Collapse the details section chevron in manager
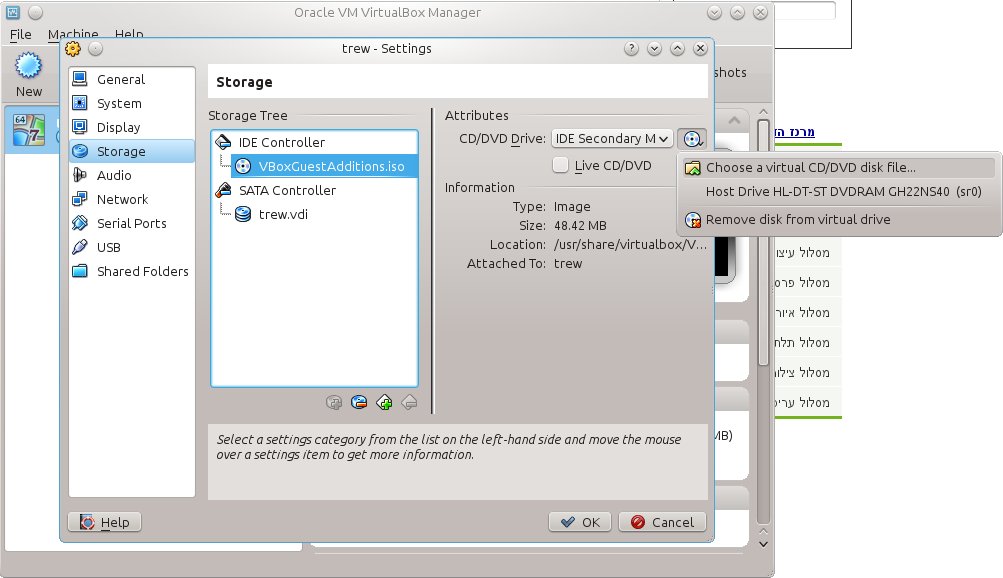Viewport: 1003px width, 578px height. coord(734,120)
